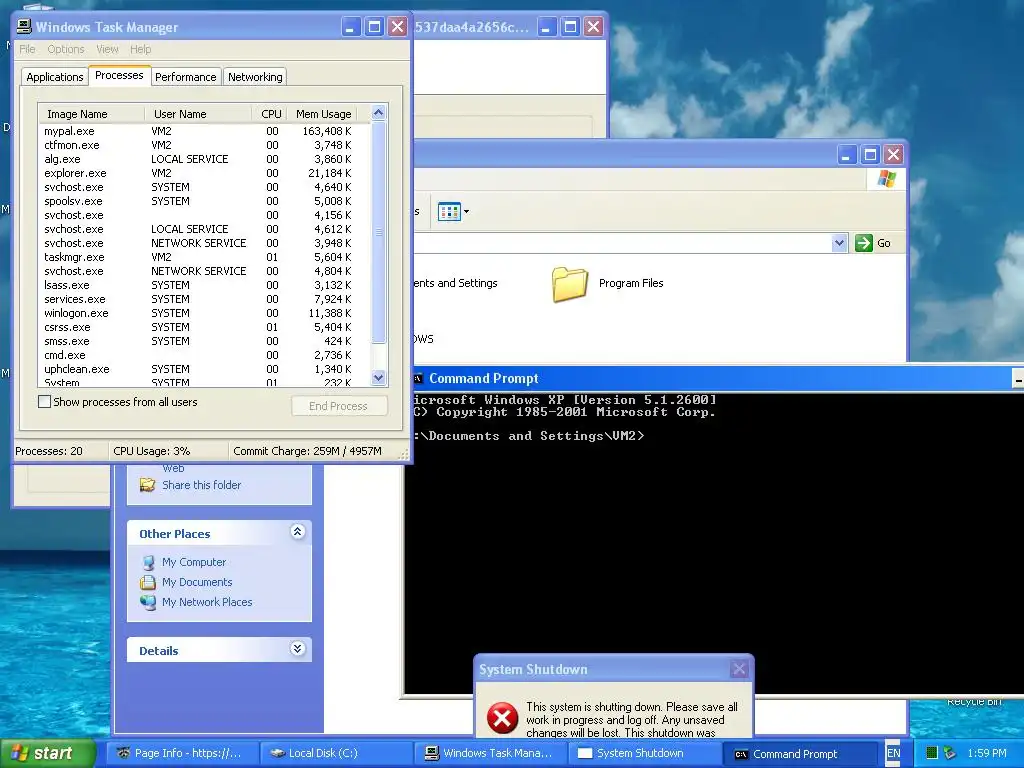Click the My Network Places icon
Image resolution: width=1024 pixels, height=768 pixels.
(x=148, y=602)
